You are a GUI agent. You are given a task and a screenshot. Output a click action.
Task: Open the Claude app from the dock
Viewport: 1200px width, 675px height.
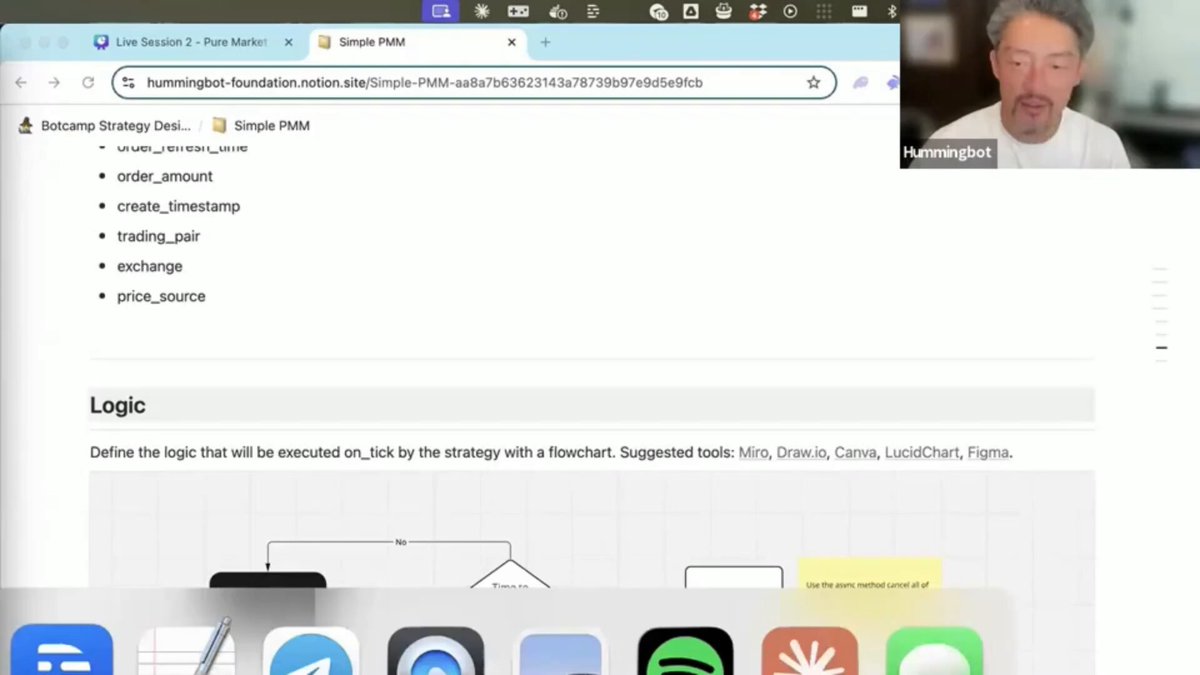[810, 651]
